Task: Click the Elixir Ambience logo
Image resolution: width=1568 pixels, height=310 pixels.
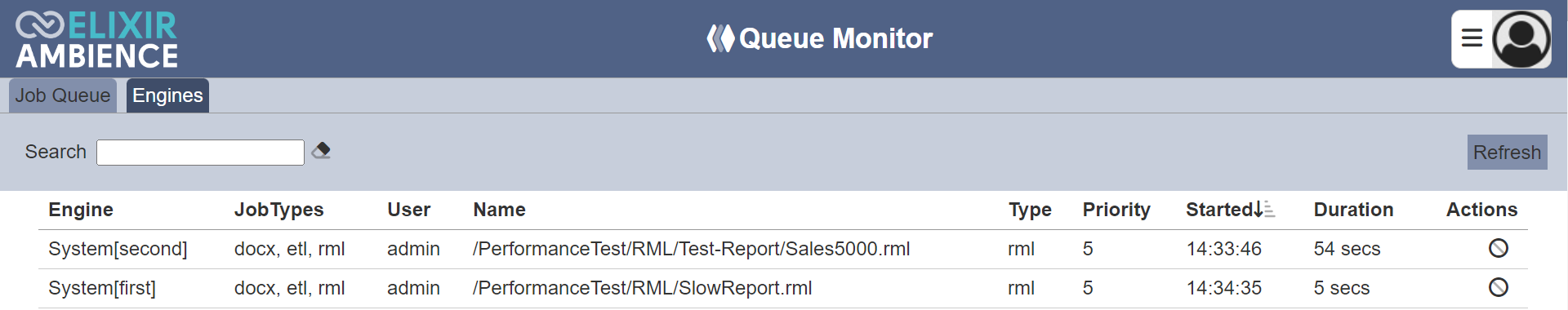Action: click(x=96, y=39)
